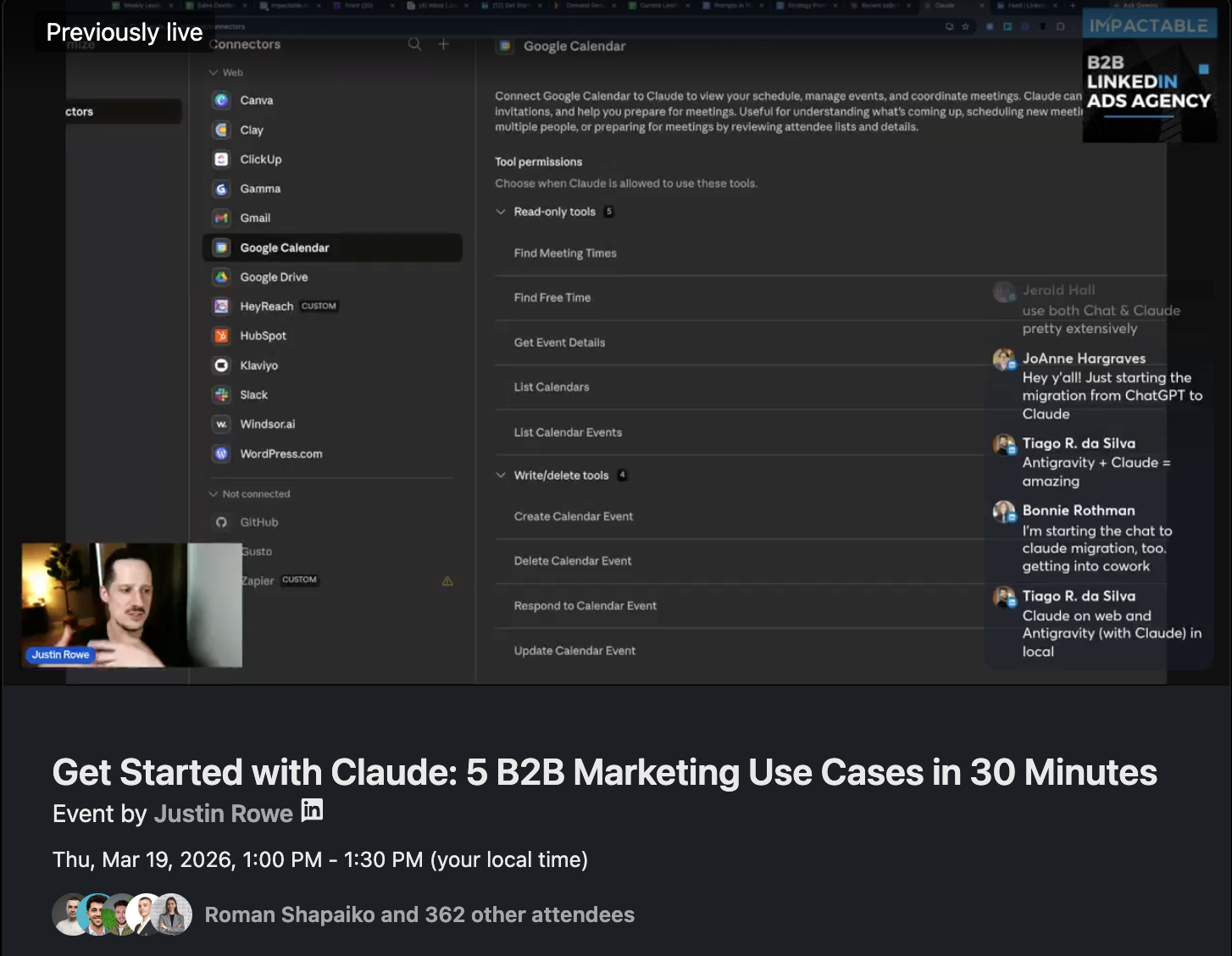Click the plus icon to add connector
This screenshot has height=956, width=1232.
click(443, 44)
